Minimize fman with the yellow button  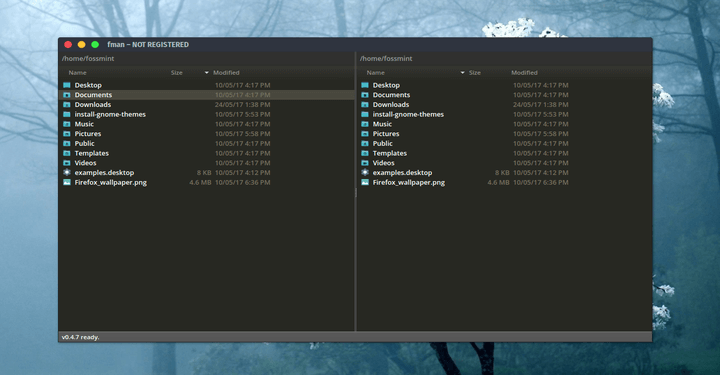pos(81,45)
